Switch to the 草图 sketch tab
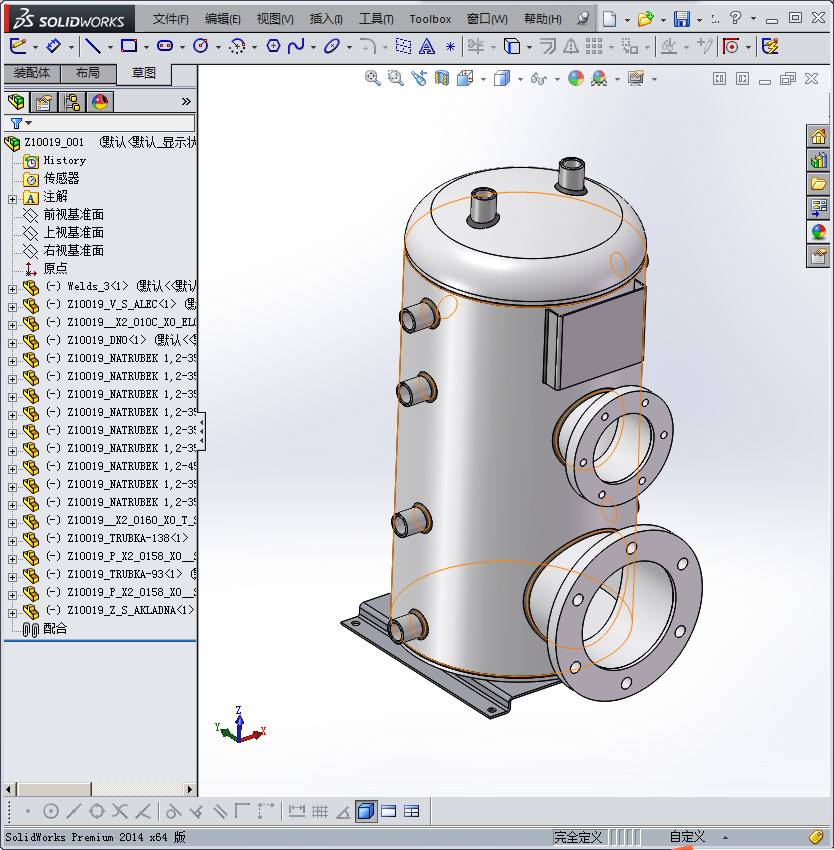 [x=144, y=74]
